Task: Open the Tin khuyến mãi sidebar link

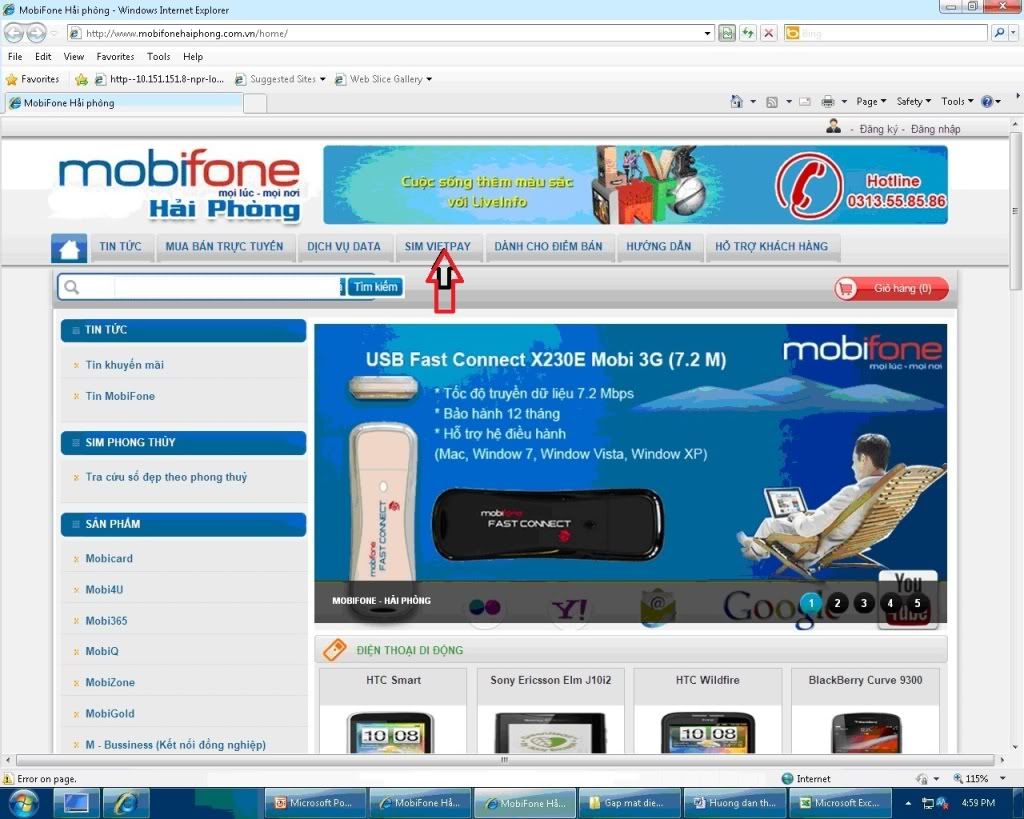Action: click(125, 365)
